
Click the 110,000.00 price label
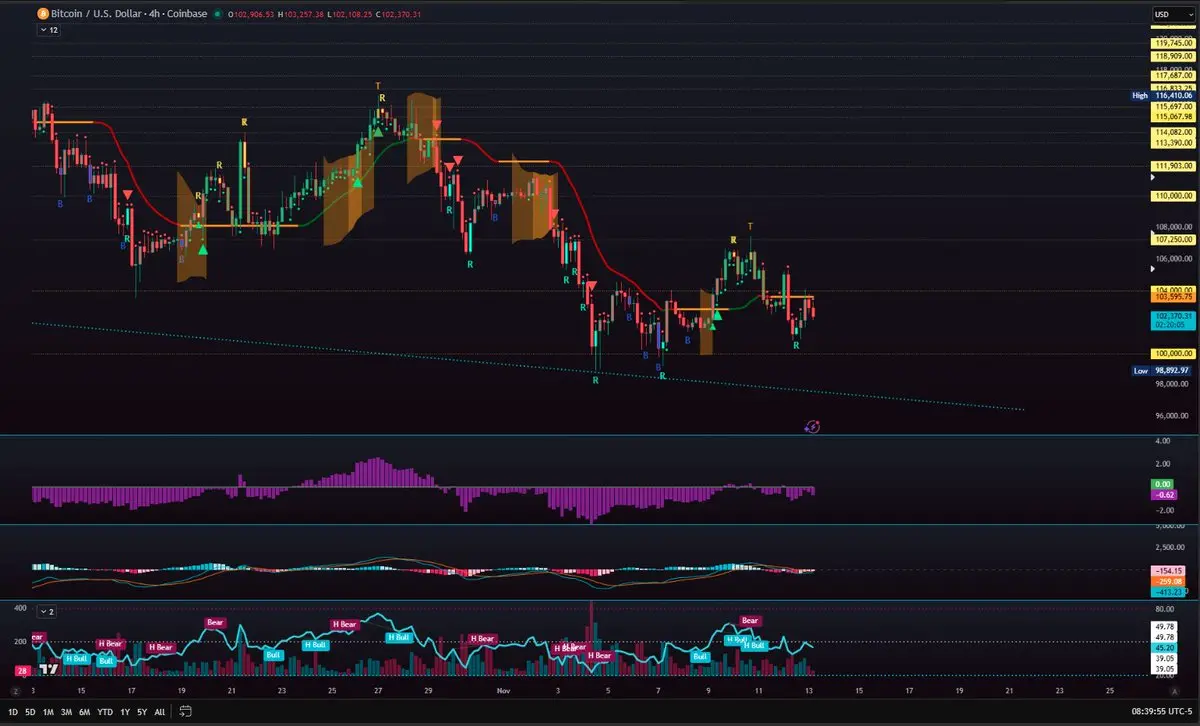1172,195
